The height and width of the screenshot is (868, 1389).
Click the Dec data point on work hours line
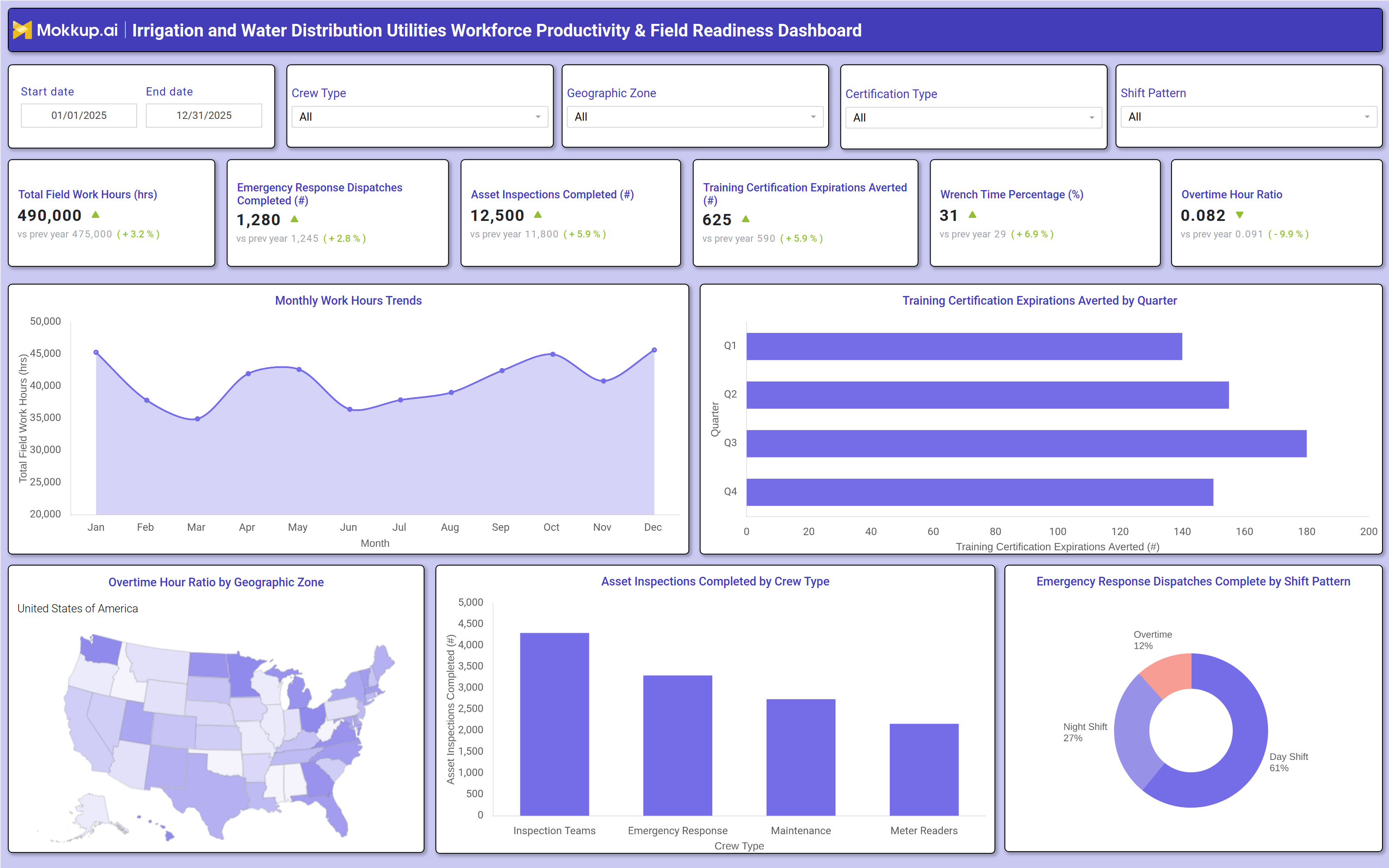pyautogui.click(x=654, y=350)
